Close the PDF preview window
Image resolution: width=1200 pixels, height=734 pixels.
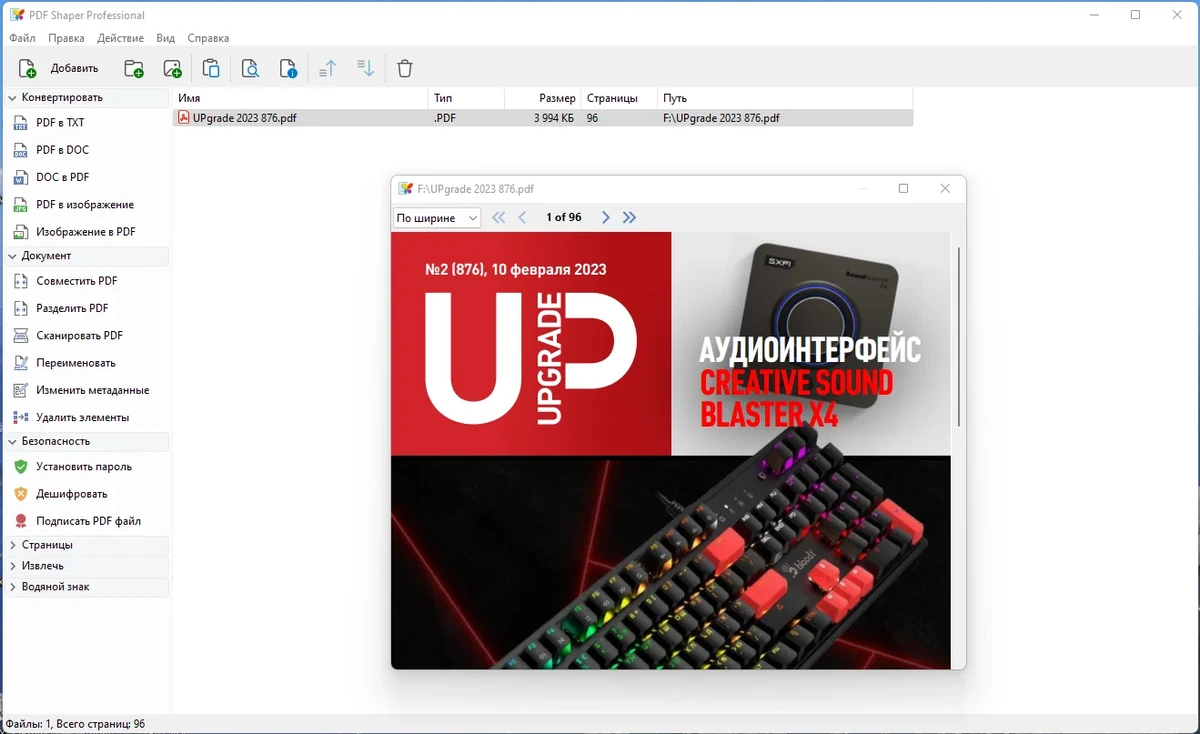(945, 188)
